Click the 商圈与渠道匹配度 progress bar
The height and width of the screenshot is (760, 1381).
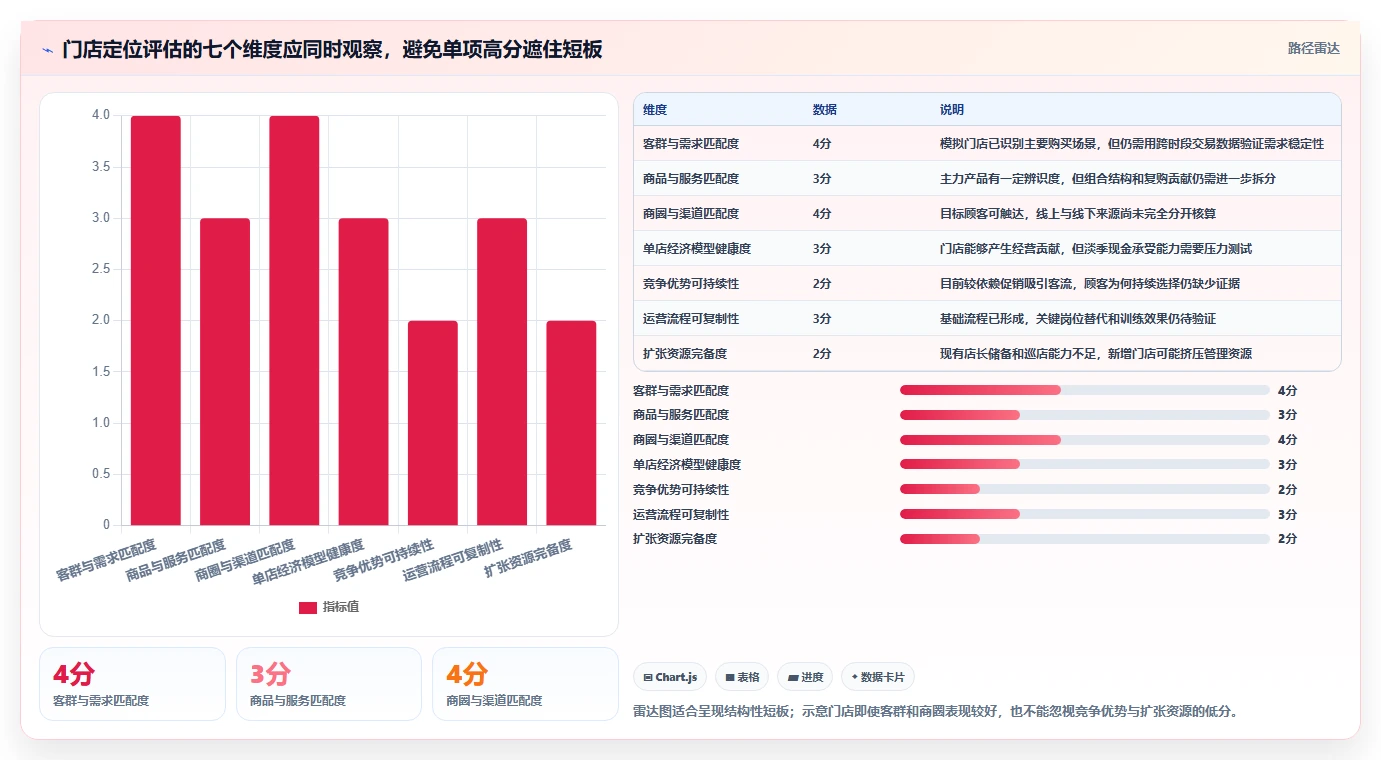coord(1085,440)
